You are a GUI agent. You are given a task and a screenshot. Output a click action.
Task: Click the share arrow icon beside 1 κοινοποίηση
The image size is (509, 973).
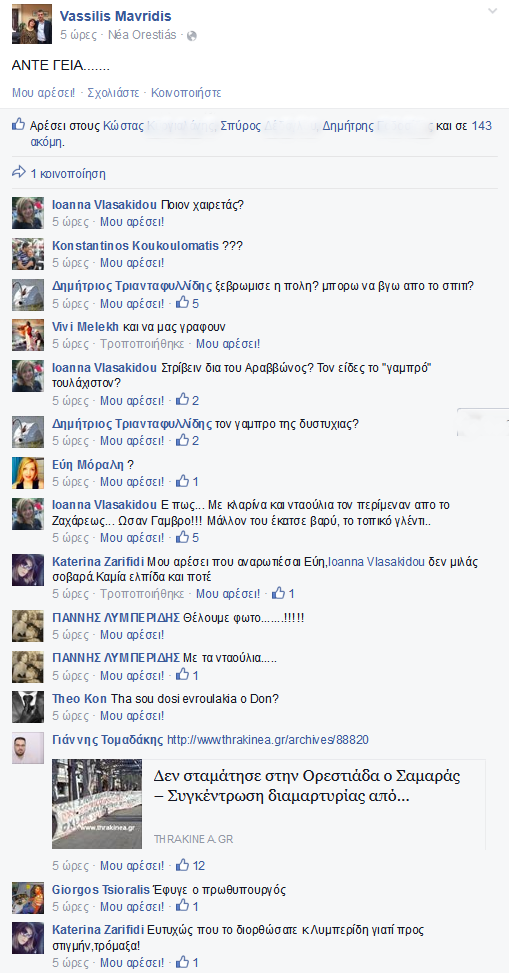point(19,171)
